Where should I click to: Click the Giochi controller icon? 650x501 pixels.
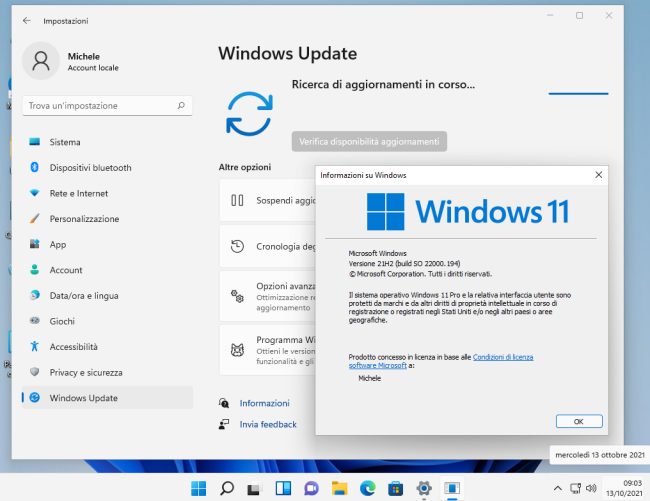tap(35, 321)
